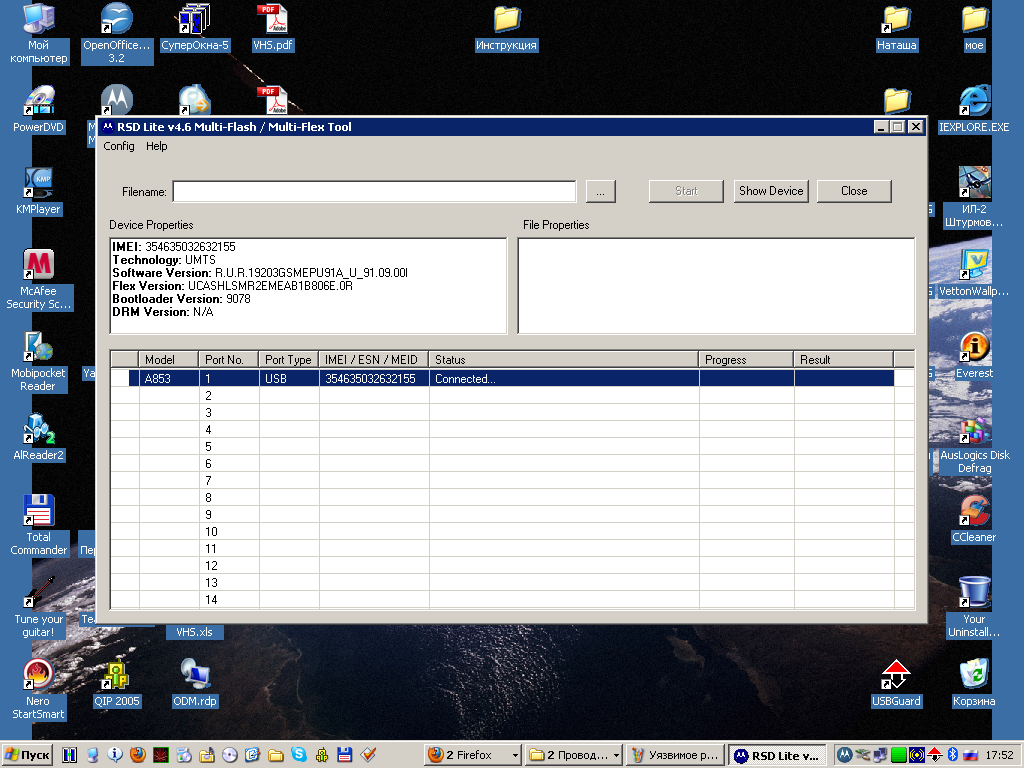Launch AlReader2 from the desktop

(x=39, y=438)
